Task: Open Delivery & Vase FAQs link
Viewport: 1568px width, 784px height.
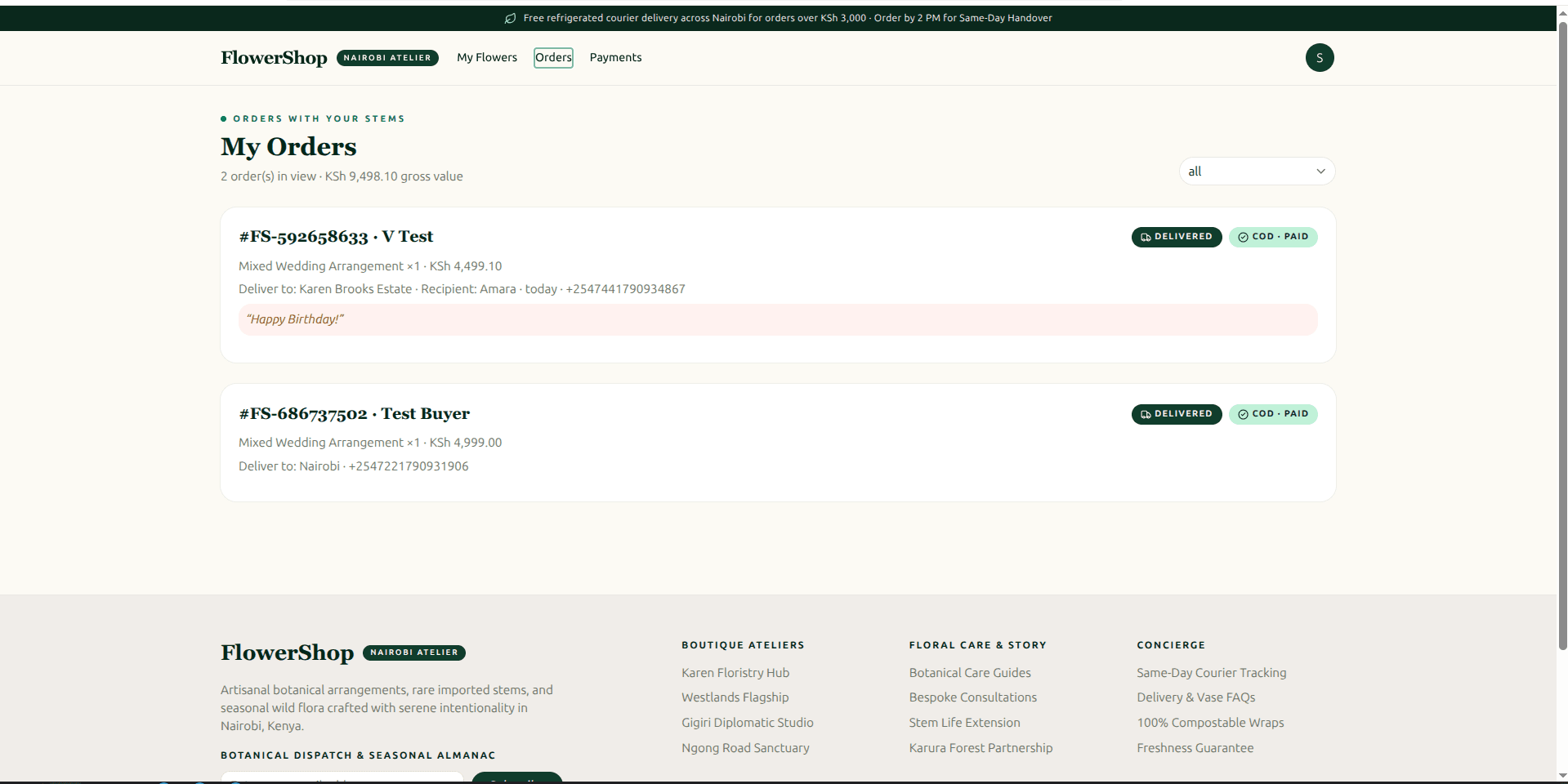Action: pyautogui.click(x=1196, y=697)
